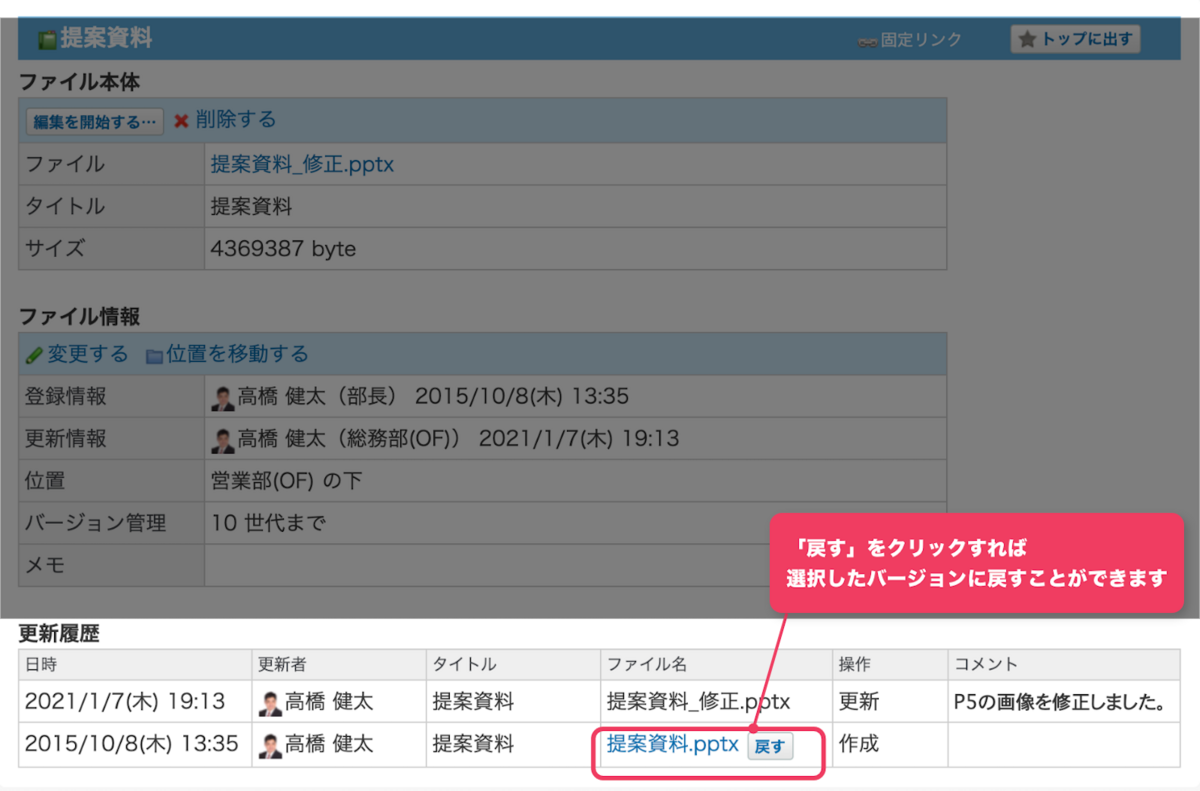Click the 編集を開始する… button

95,122
